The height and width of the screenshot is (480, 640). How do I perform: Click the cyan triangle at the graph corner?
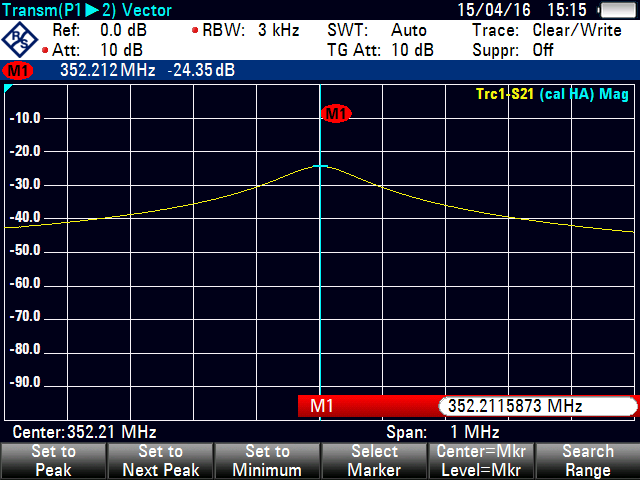(9, 90)
